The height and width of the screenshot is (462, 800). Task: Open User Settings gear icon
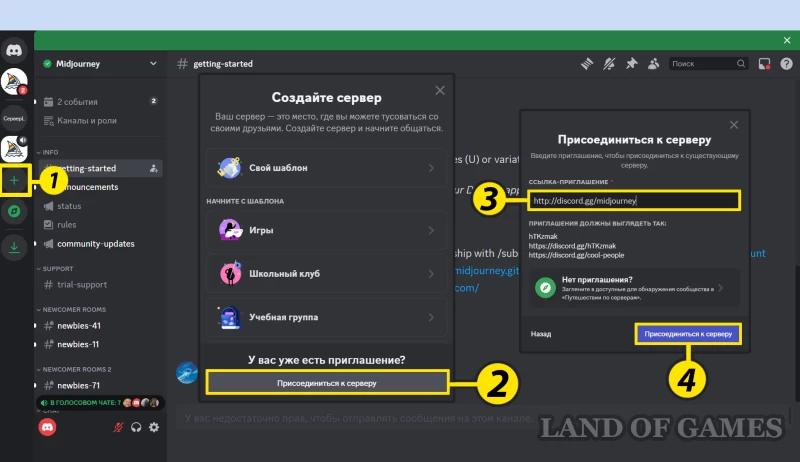click(x=154, y=427)
